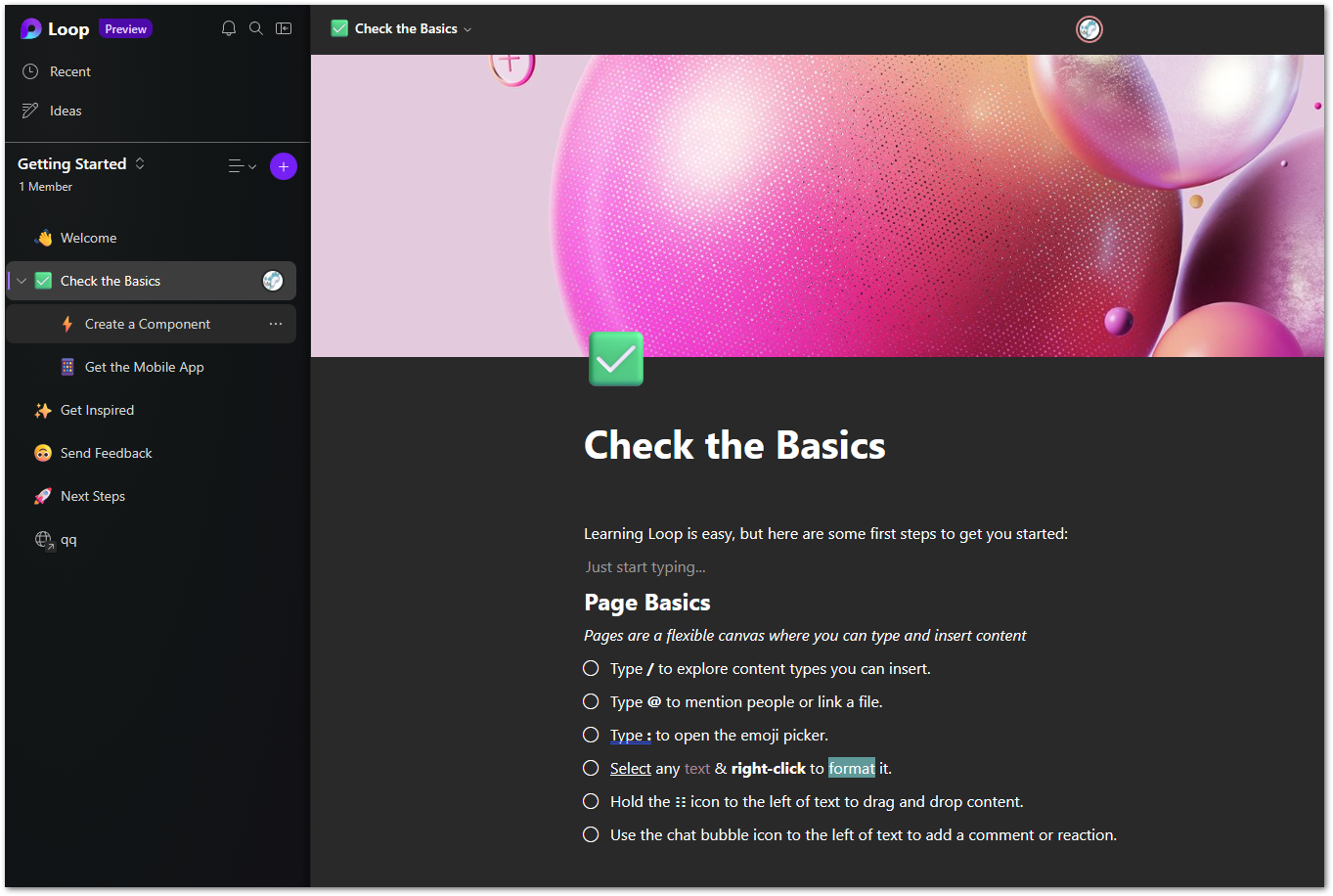Image resolution: width=1333 pixels, height=896 pixels.
Task: Check the 'Type / to explore' item
Action: point(591,668)
